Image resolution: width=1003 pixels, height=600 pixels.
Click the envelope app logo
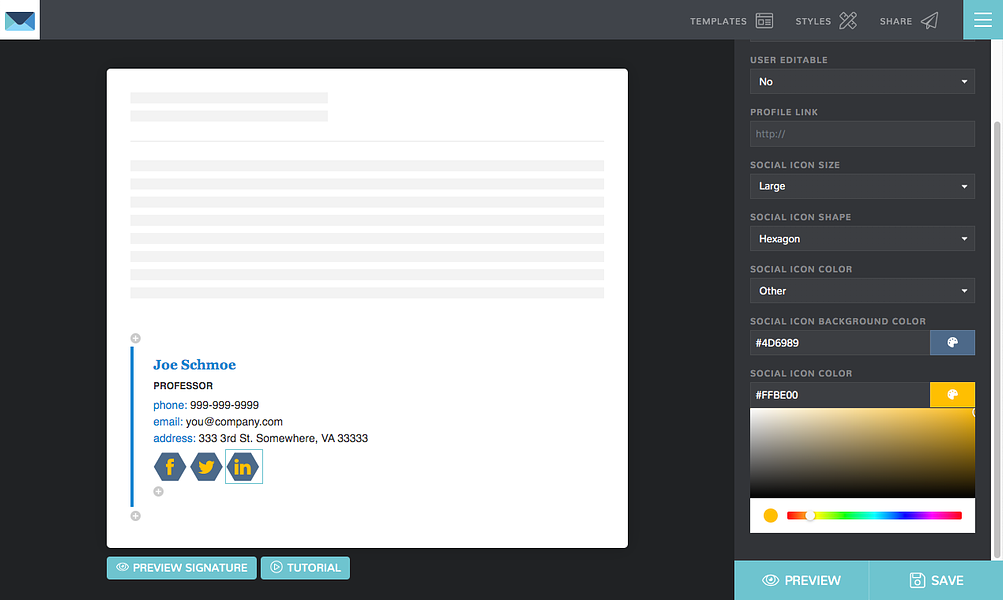coord(20,20)
